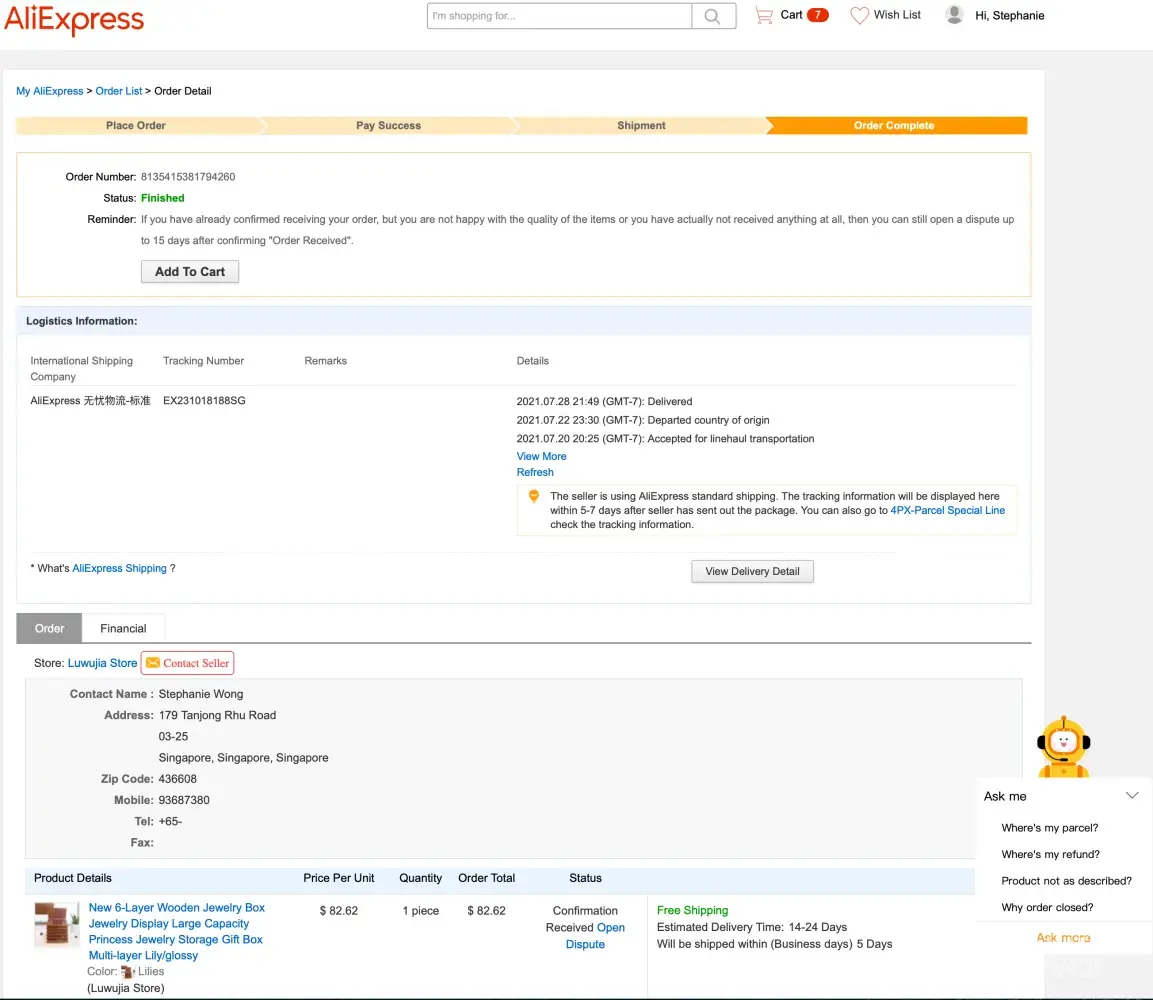Viewport: 1153px width, 1000px height.
Task: Click the envelope Contact Seller icon
Action: pos(151,663)
